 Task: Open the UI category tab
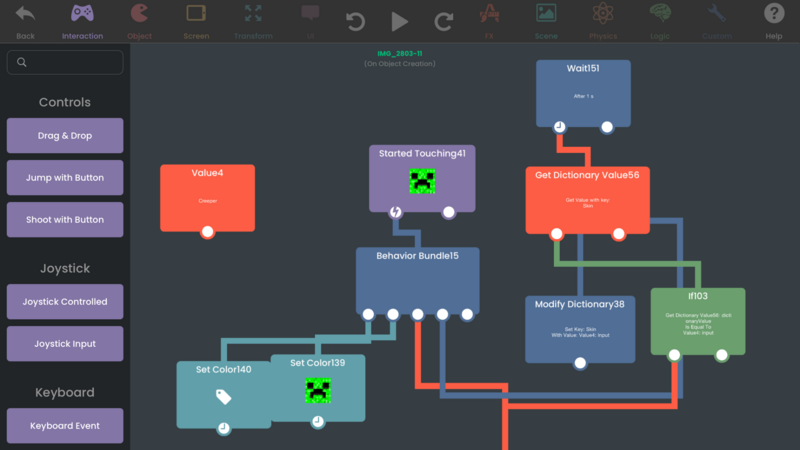click(310, 21)
